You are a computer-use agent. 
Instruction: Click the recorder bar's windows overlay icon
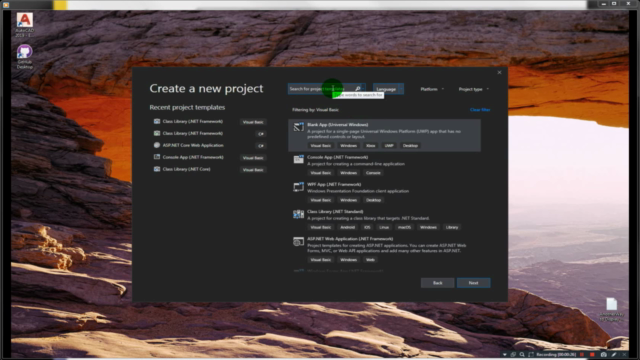pos(513,355)
